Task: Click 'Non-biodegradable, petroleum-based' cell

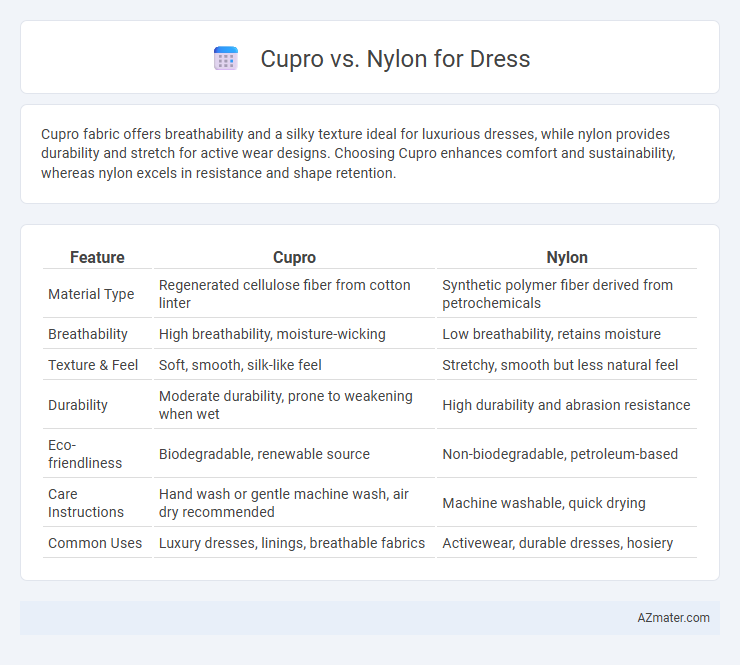Action: coord(567,454)
